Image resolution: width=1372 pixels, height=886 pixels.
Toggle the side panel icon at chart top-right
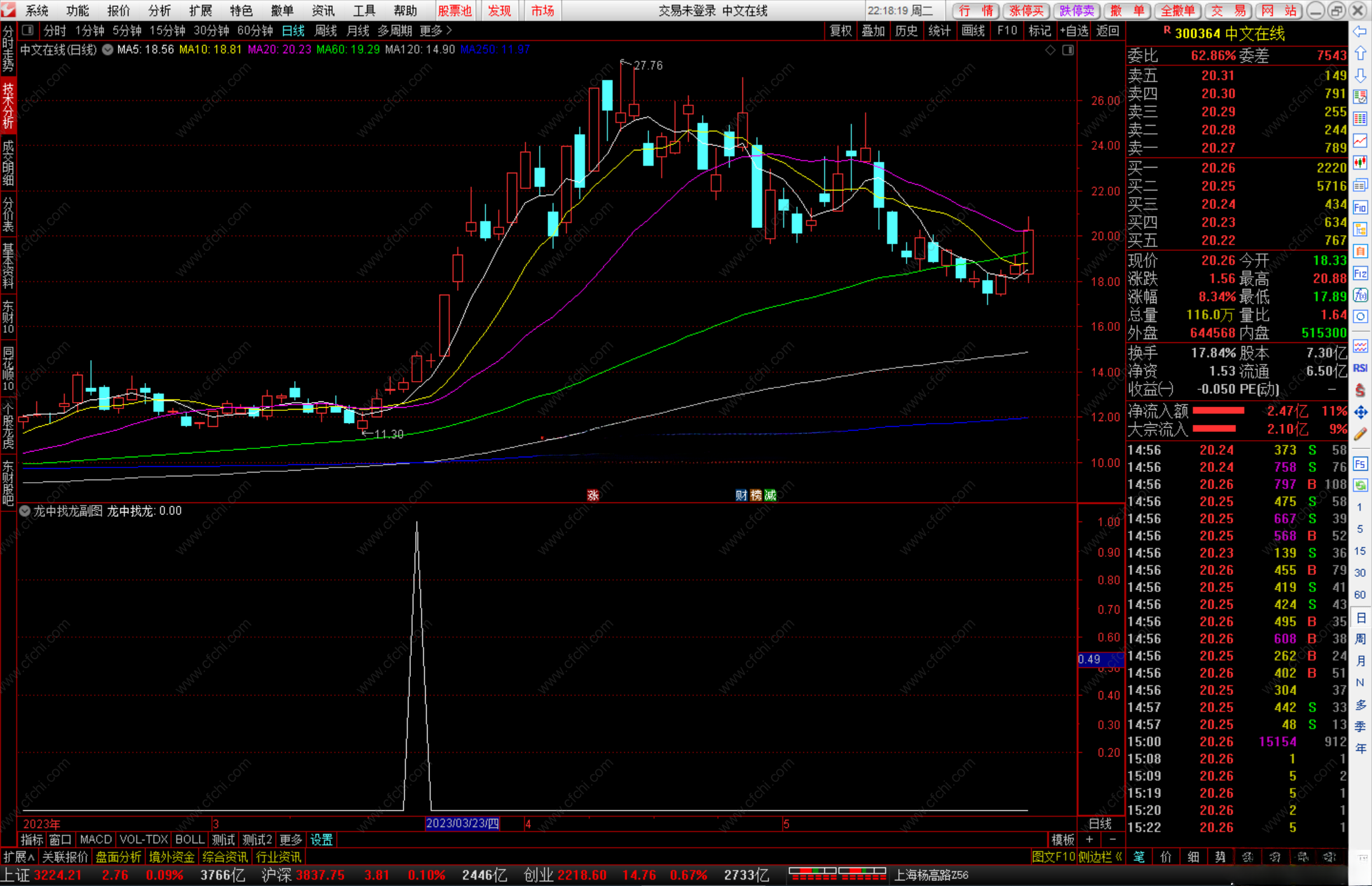tap(1068, 50)
